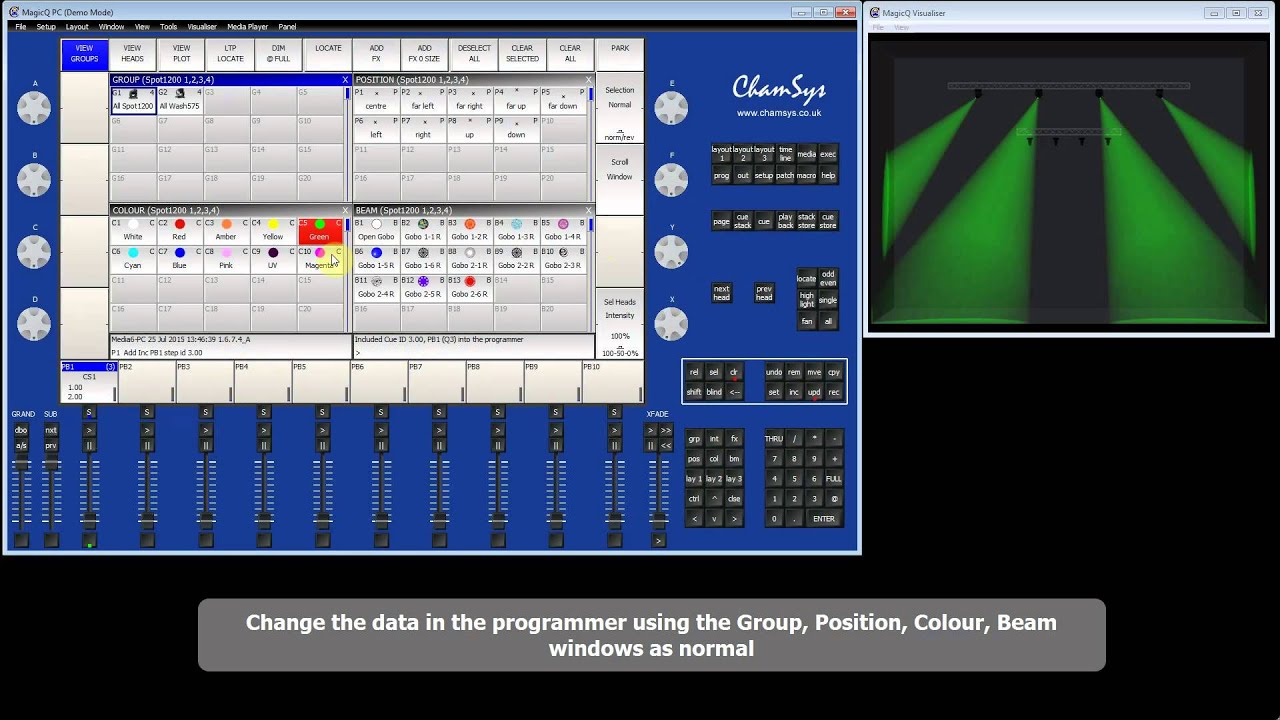Viewport: 1280px width, 720px height.
Task: Click the ADD FX soft button
Action: tap(376, 53)
